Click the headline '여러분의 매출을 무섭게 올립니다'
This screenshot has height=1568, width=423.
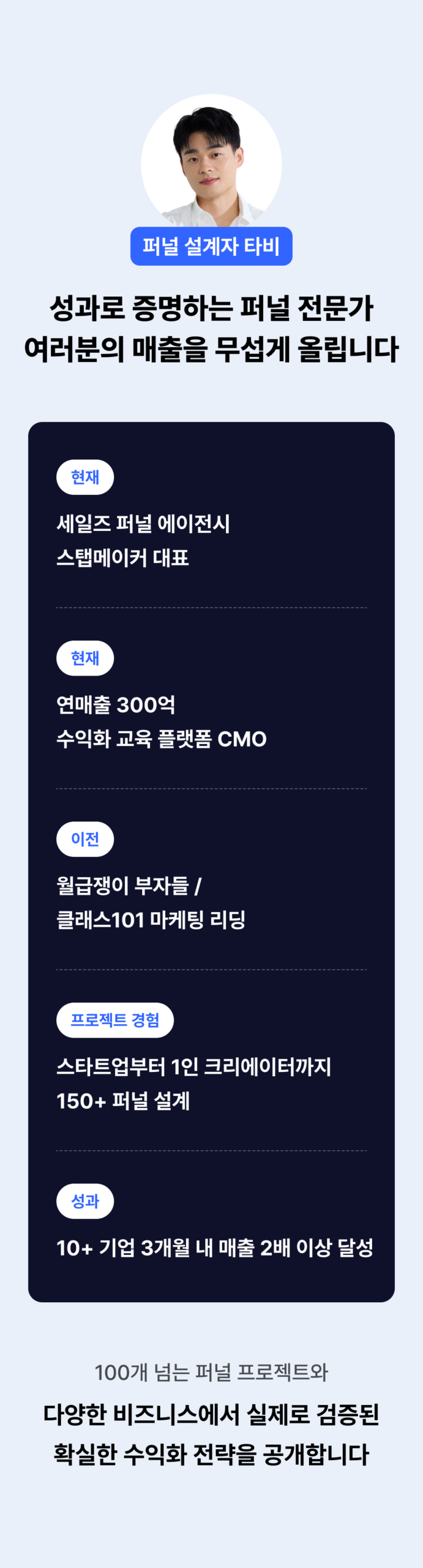pyautogui.click(x=211, y=349)
